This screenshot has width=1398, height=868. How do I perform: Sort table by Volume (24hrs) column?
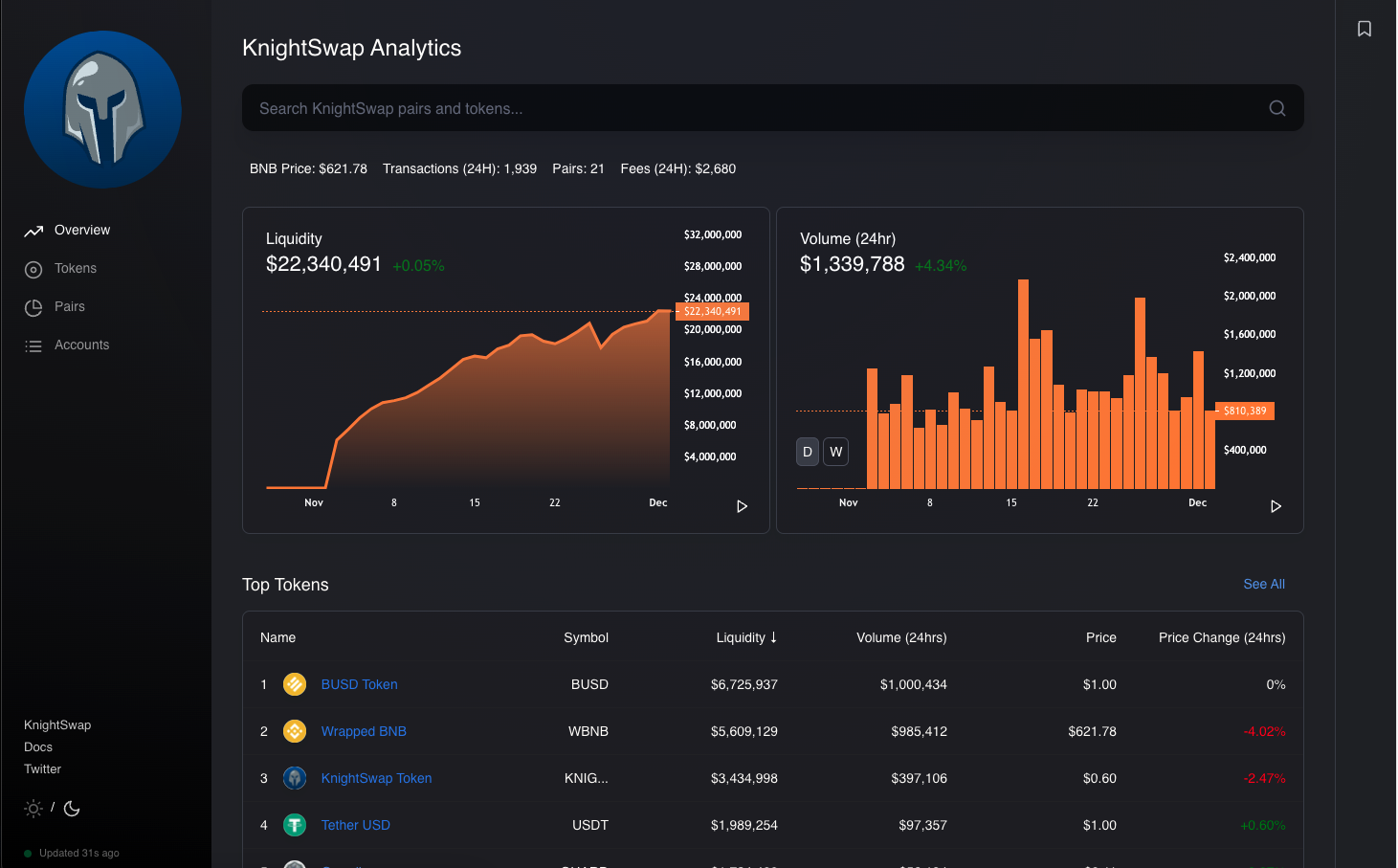901,637
